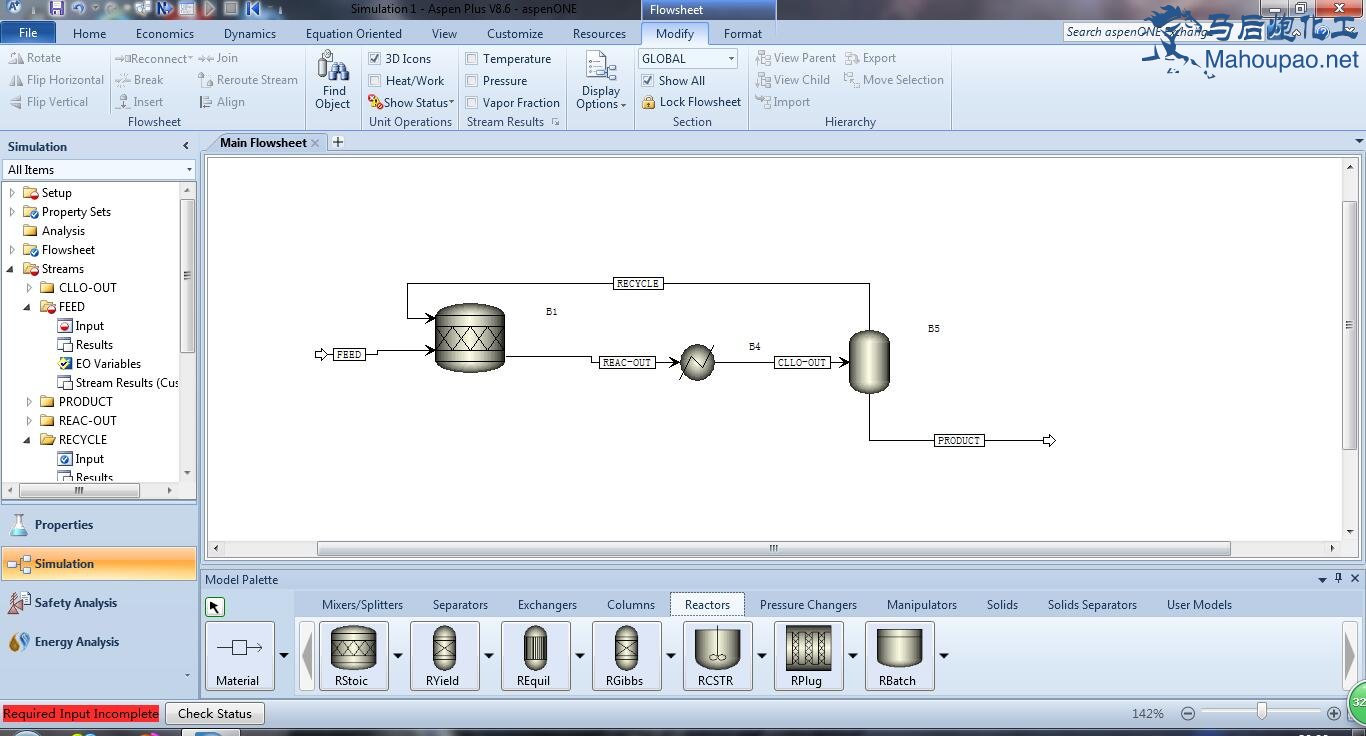Screen dimensions: 1366x736
Task: Collapse the Streams tree node
Action: (12, 269)
